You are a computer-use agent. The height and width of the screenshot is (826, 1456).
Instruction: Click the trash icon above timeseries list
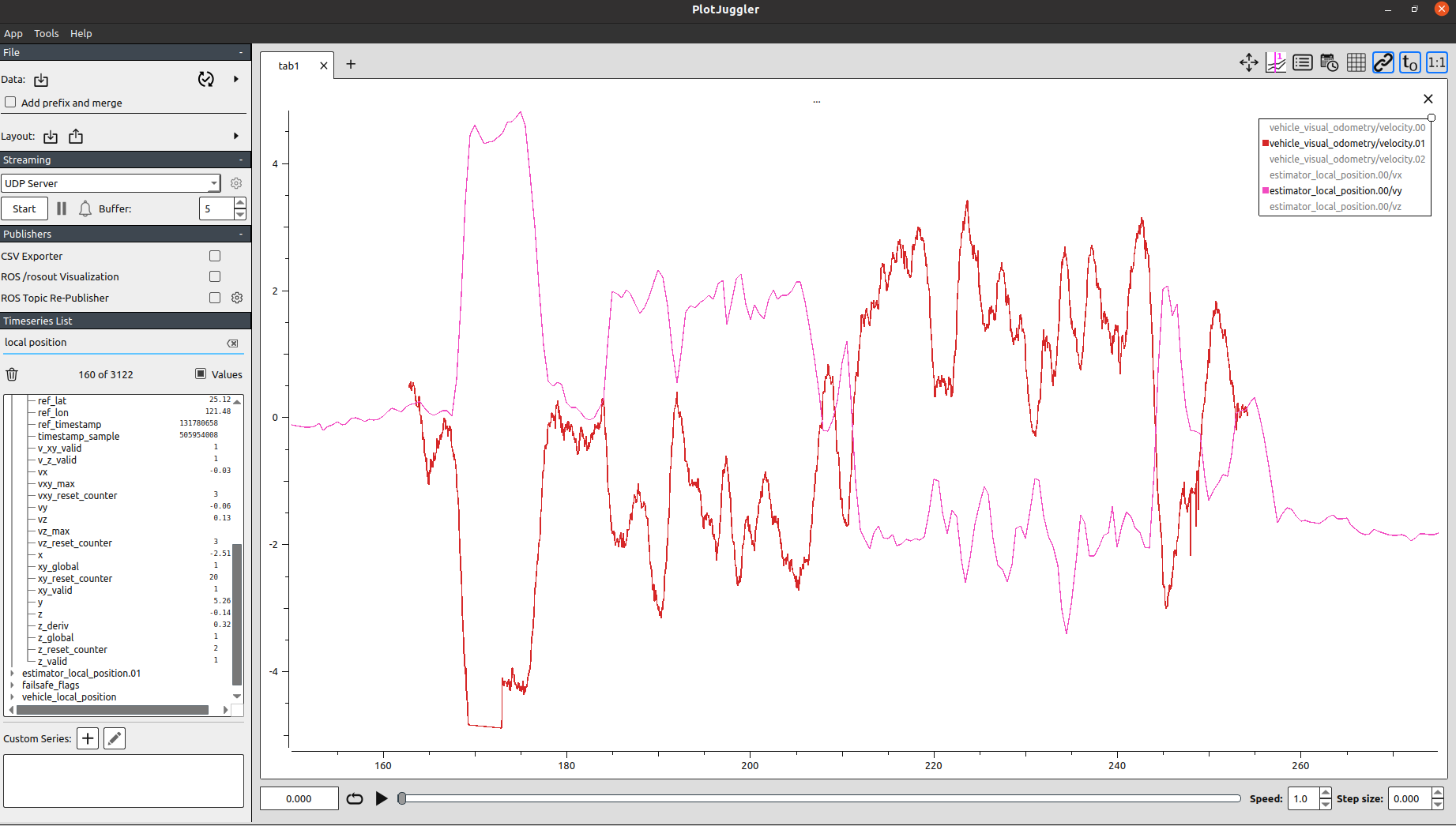point(12,374)
